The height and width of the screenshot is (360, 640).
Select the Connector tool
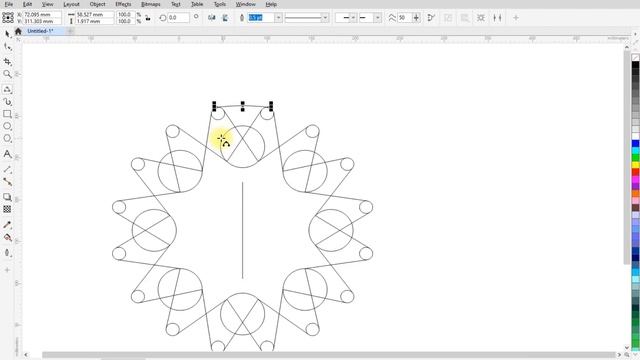[7, 182]
